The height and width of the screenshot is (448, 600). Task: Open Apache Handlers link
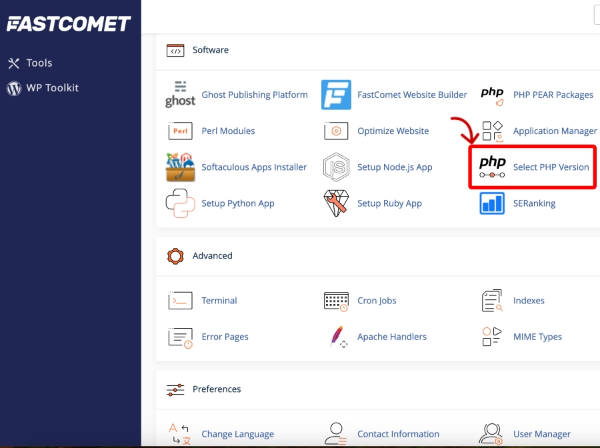tap(392, 337)
